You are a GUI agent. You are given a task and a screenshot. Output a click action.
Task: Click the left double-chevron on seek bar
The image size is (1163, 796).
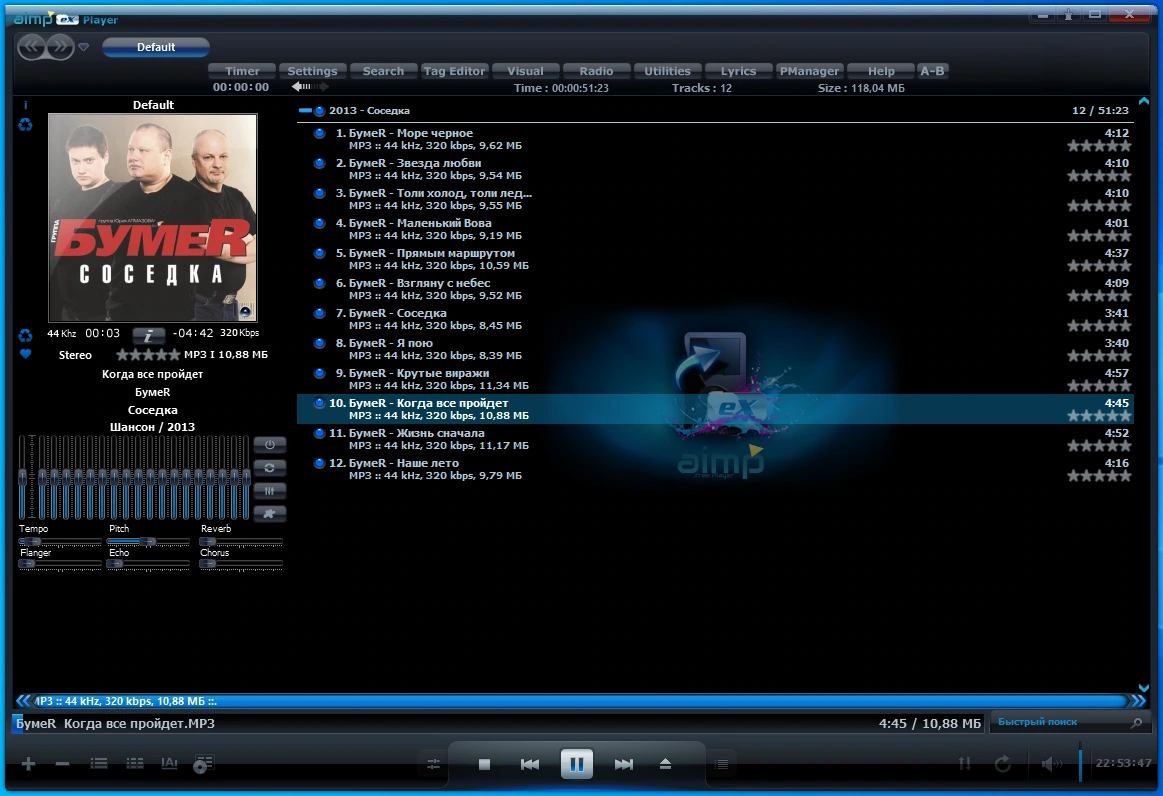(23, 700)
